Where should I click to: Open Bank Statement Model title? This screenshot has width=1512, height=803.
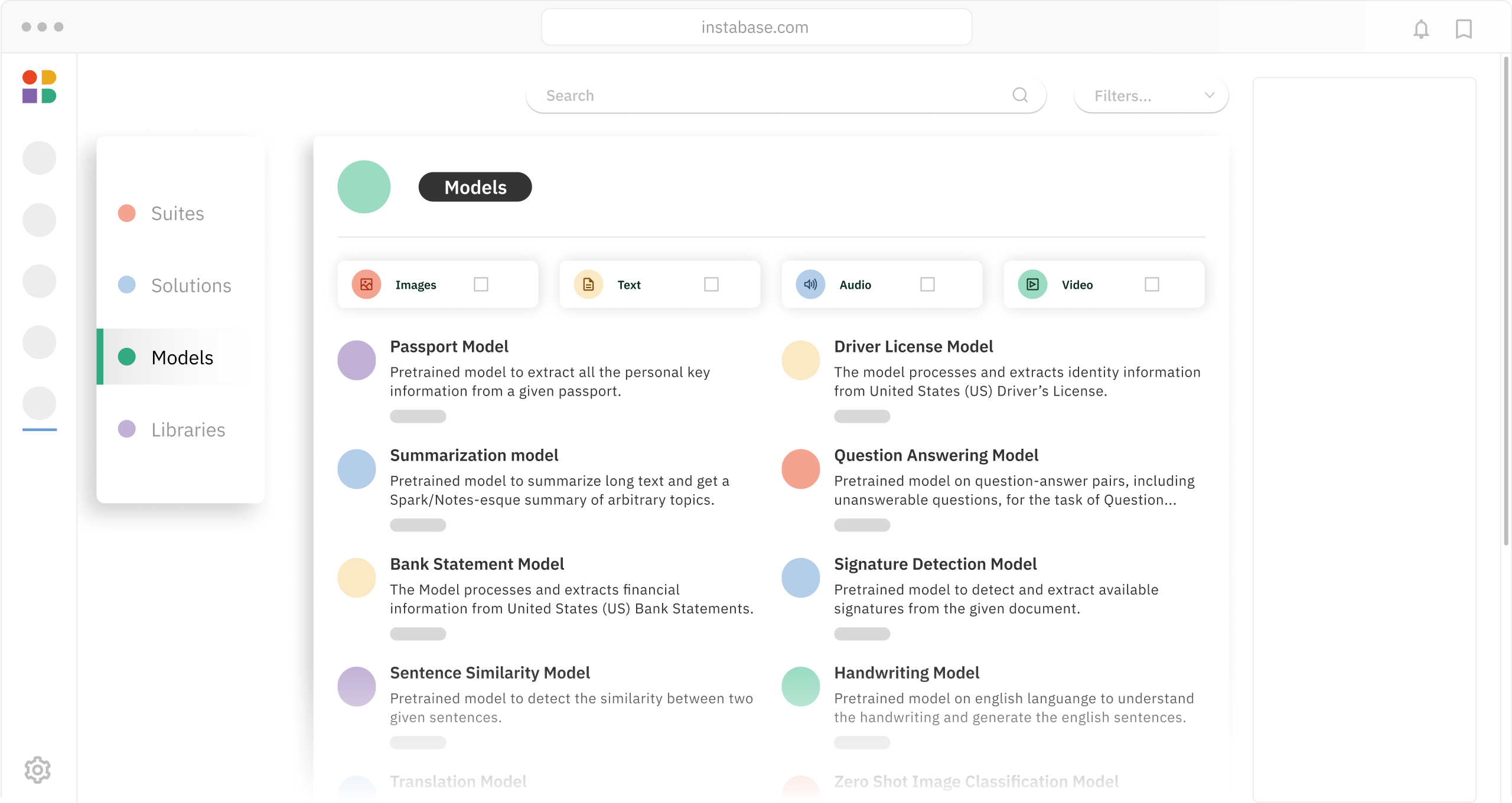[477, 564]
